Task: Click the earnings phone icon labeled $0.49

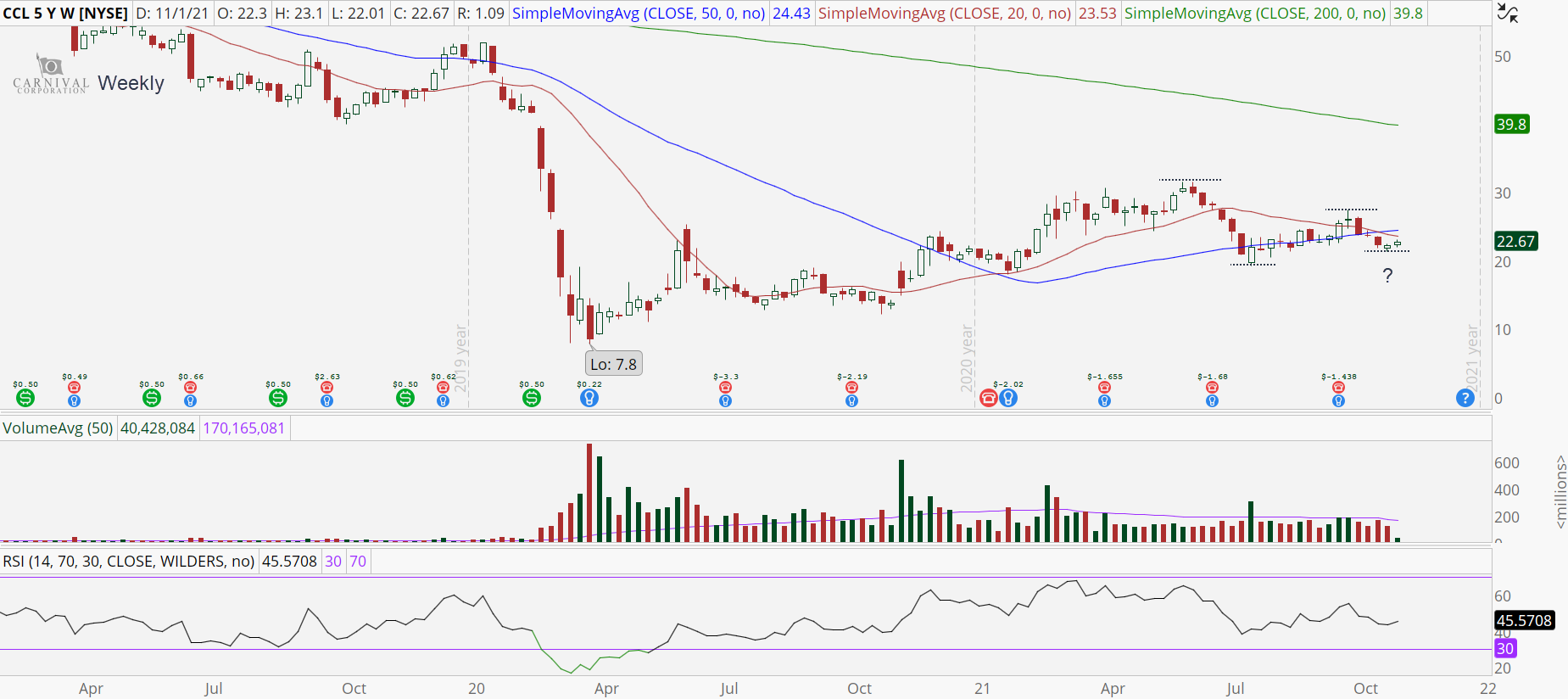Action: tap(74, 388)
